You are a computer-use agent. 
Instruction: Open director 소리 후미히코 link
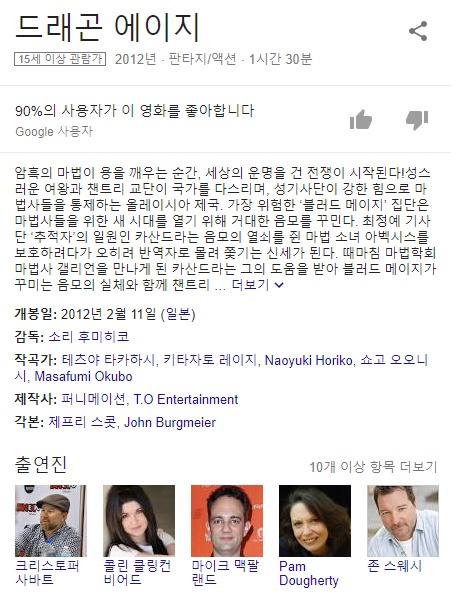[89, 337]
